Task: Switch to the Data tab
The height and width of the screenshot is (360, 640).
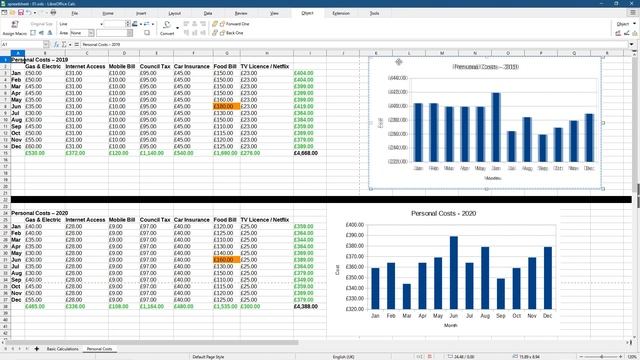Action: click(x=208, y=13)
